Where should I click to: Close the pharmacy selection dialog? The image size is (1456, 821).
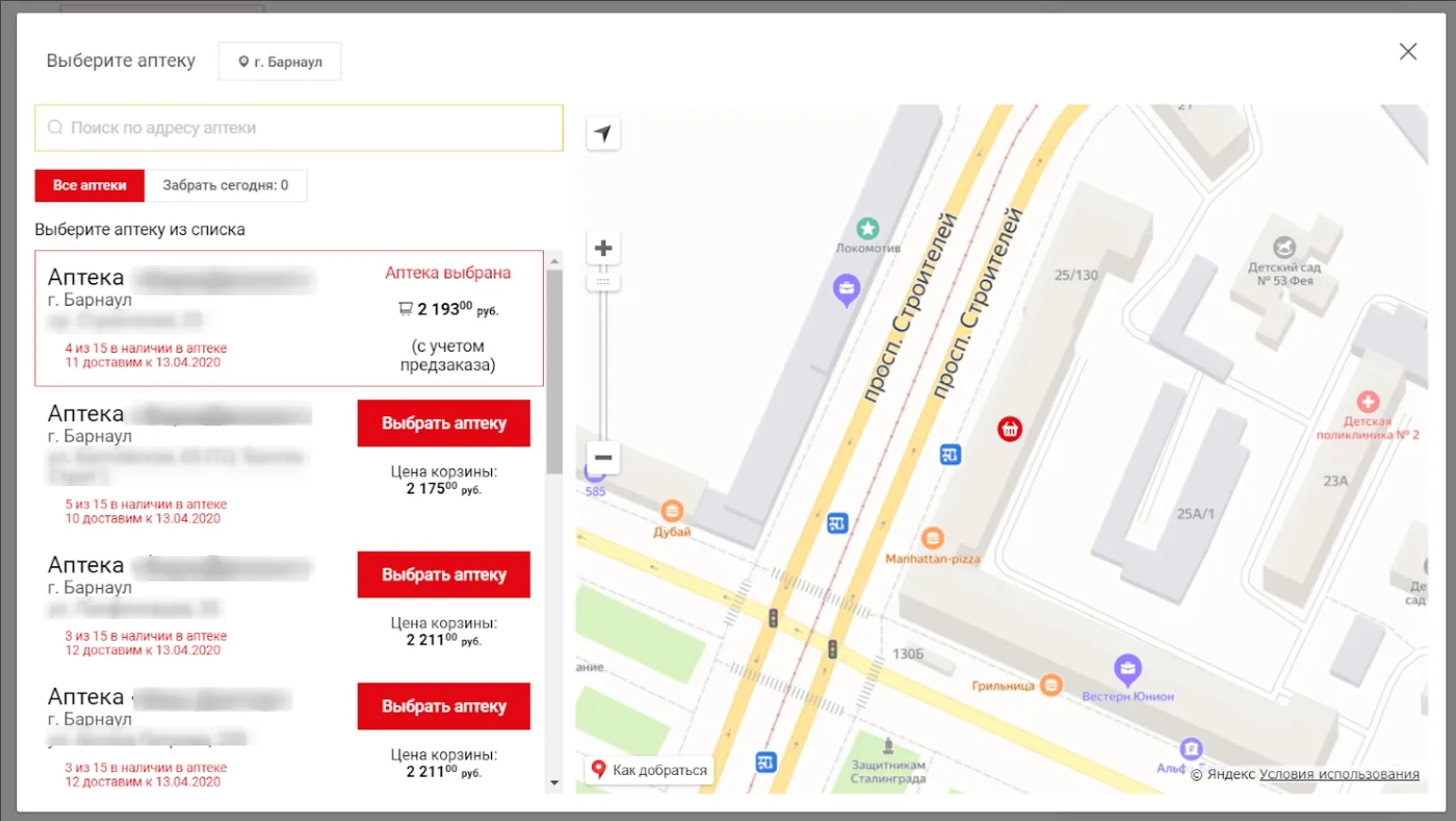point(1408,52)
